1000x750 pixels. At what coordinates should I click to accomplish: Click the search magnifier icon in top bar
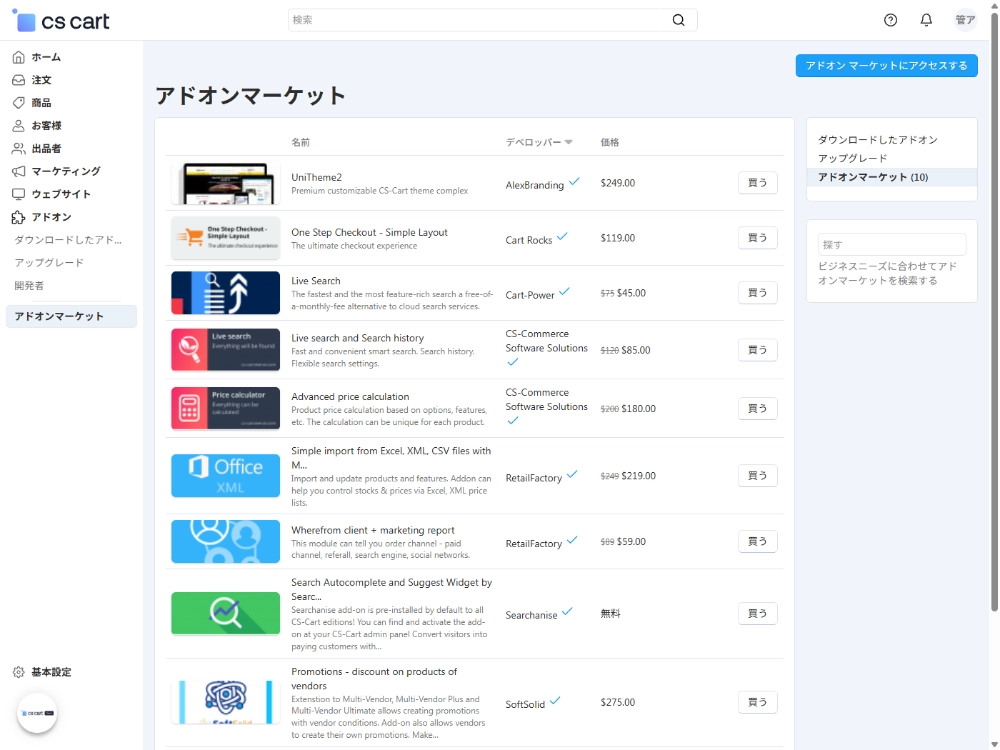click(x=679, y=20)
